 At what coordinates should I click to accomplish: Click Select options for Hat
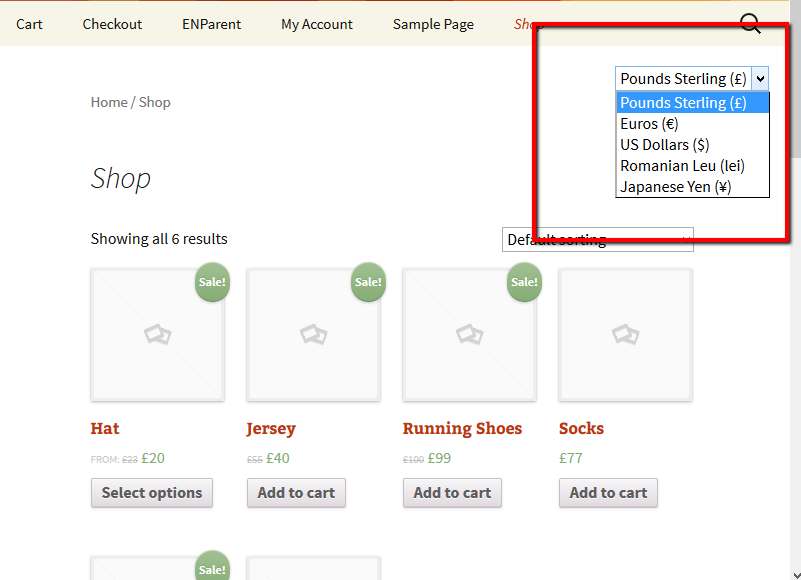pyautogui.click(x=152, y=493)
